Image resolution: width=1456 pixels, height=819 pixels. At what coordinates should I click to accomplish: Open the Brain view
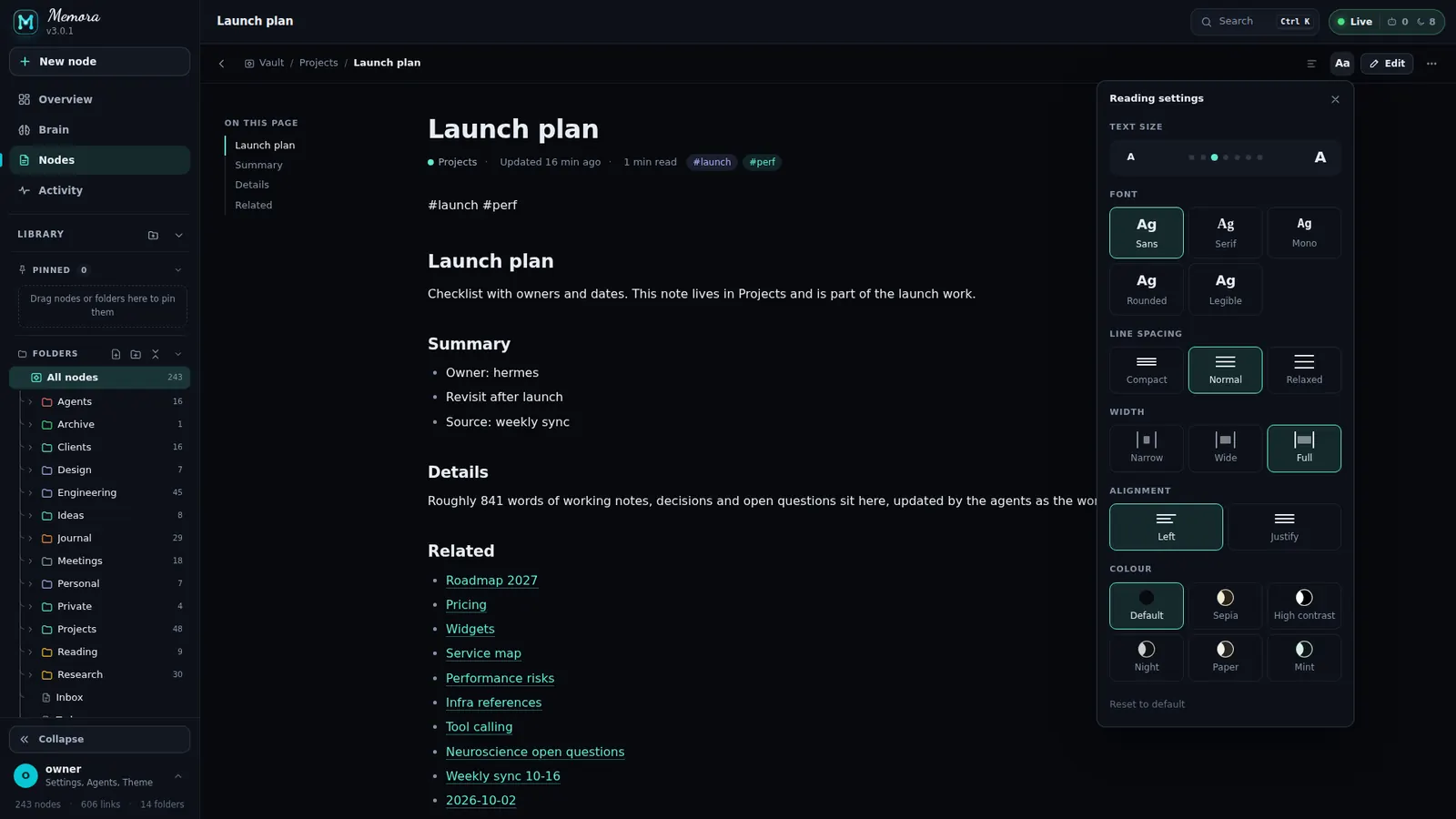click(100, 130)
